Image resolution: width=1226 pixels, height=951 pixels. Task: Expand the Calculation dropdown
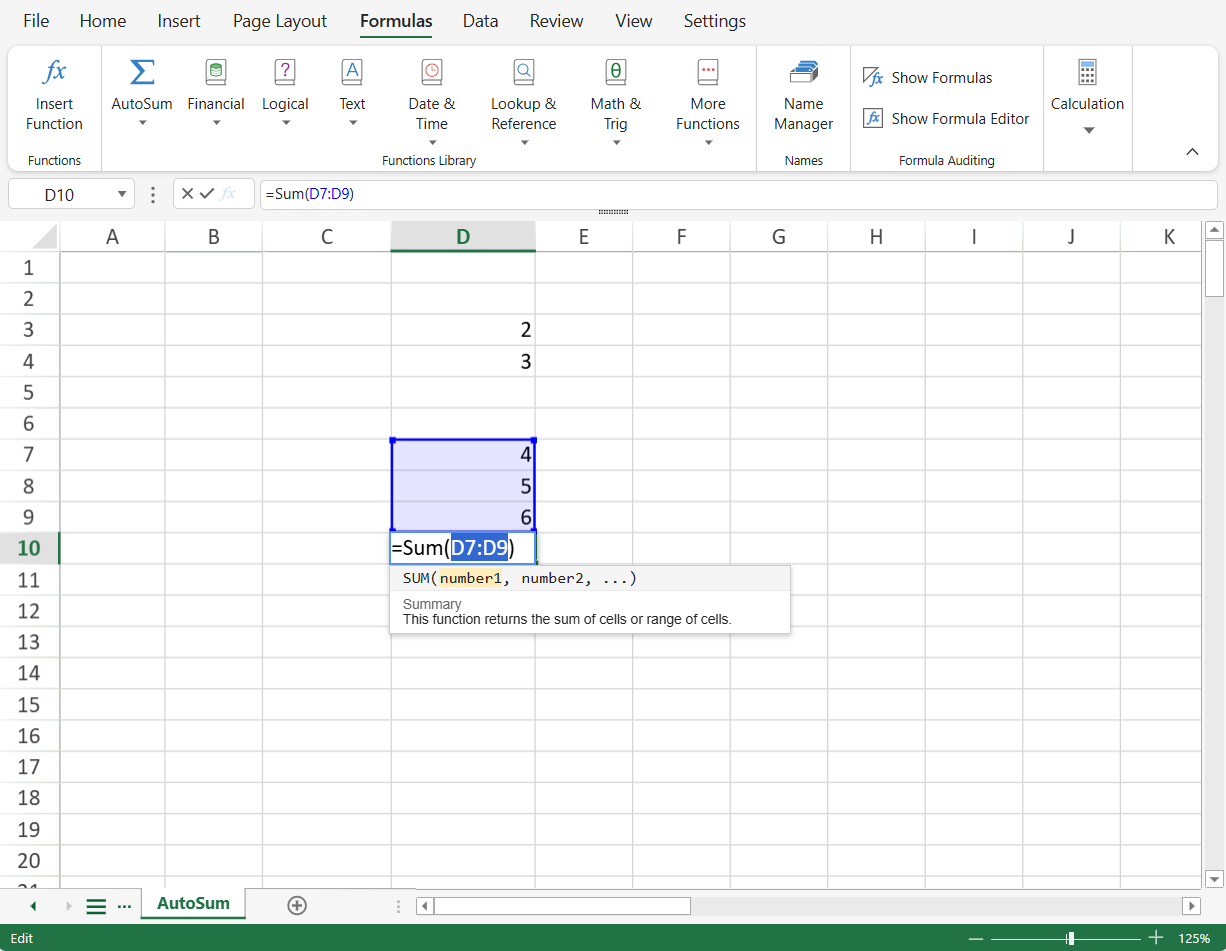point(1088,130)
